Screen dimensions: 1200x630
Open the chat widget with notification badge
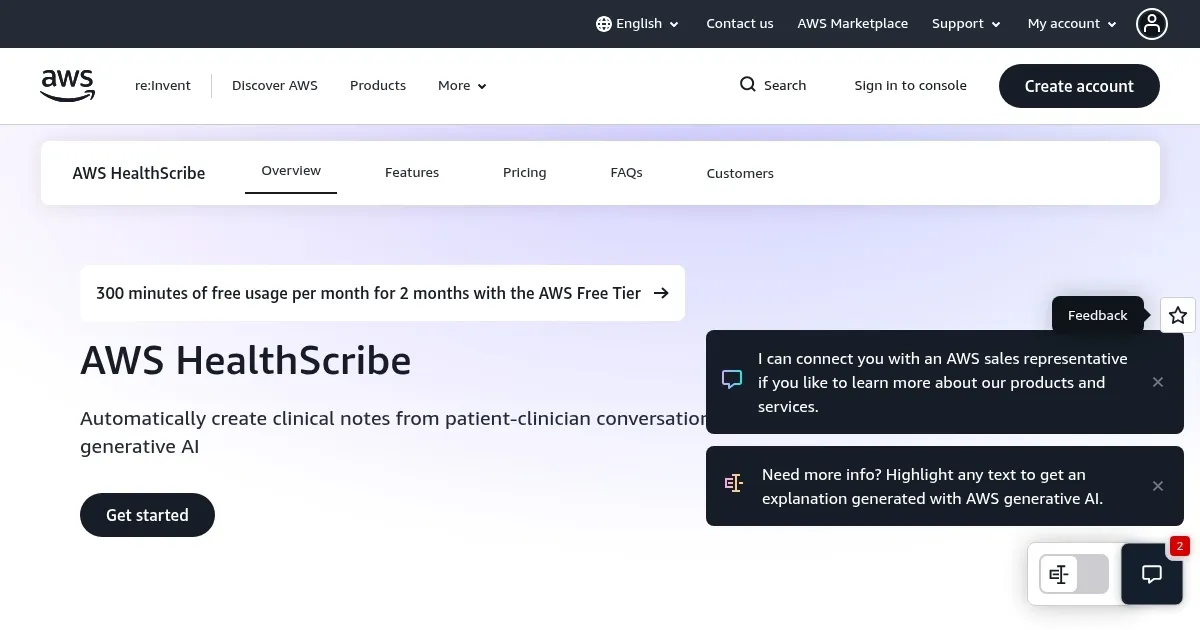pos(1152,574)
